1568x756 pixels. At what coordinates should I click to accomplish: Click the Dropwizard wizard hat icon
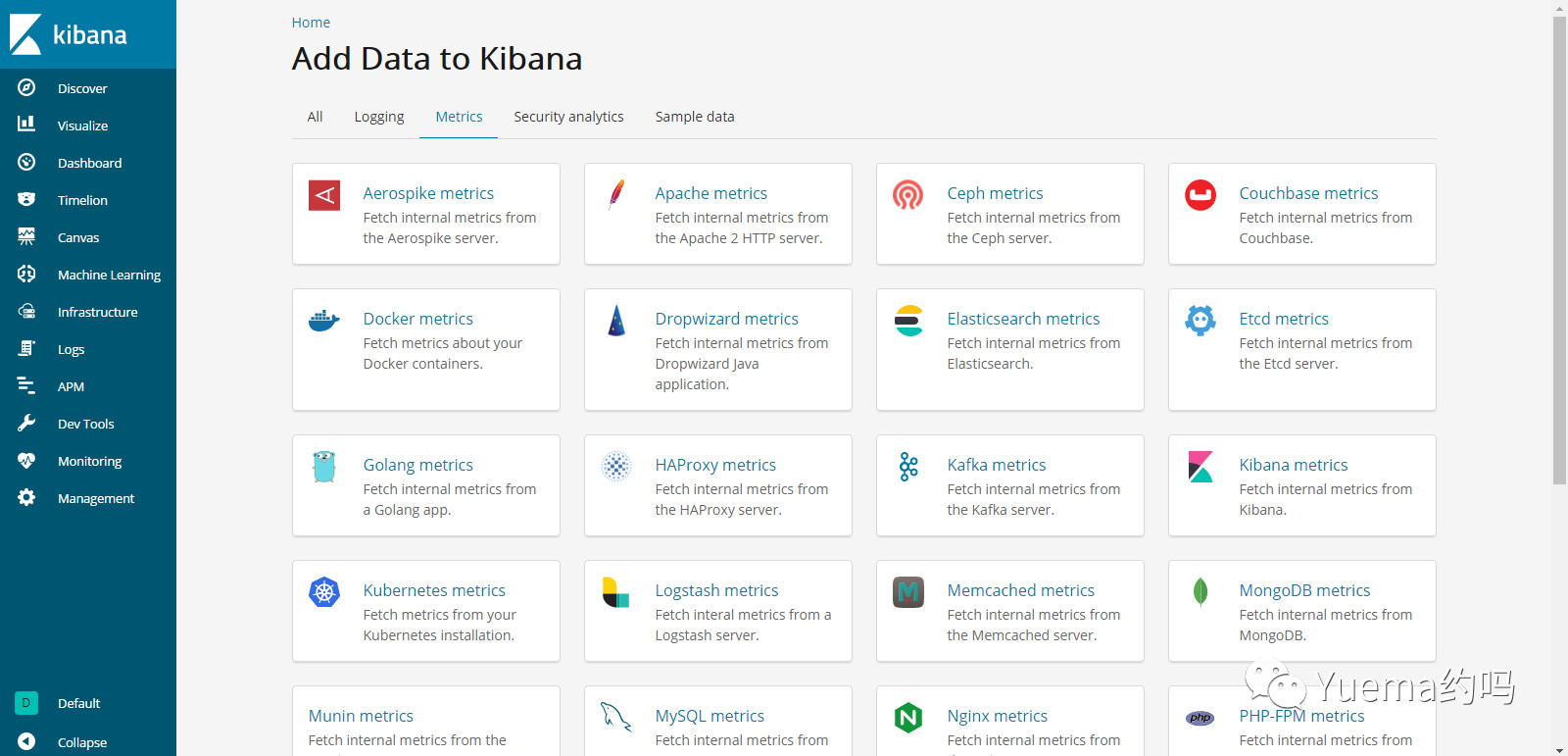616,321
